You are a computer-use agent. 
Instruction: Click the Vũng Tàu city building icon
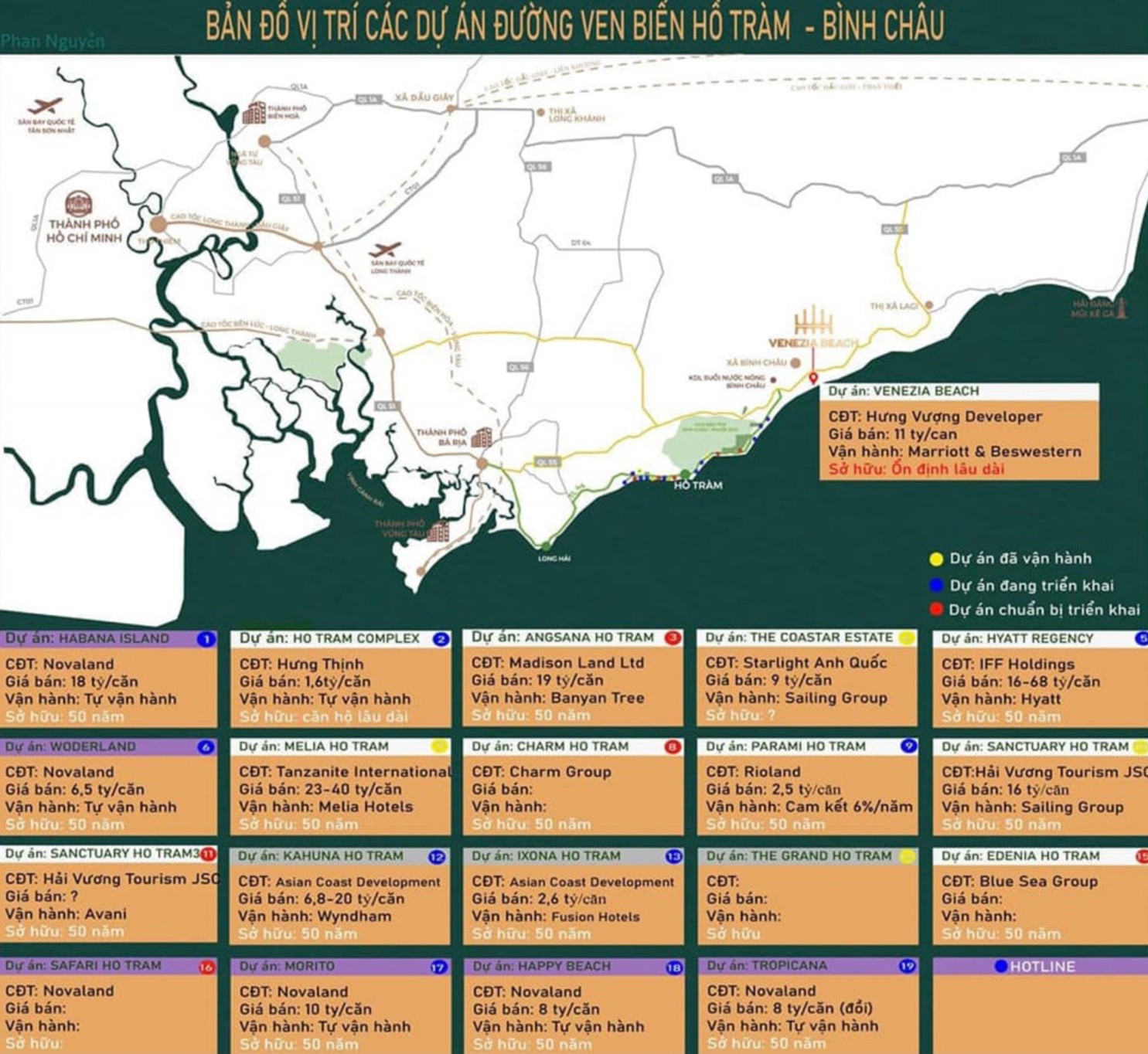click(x=438, y=531)
